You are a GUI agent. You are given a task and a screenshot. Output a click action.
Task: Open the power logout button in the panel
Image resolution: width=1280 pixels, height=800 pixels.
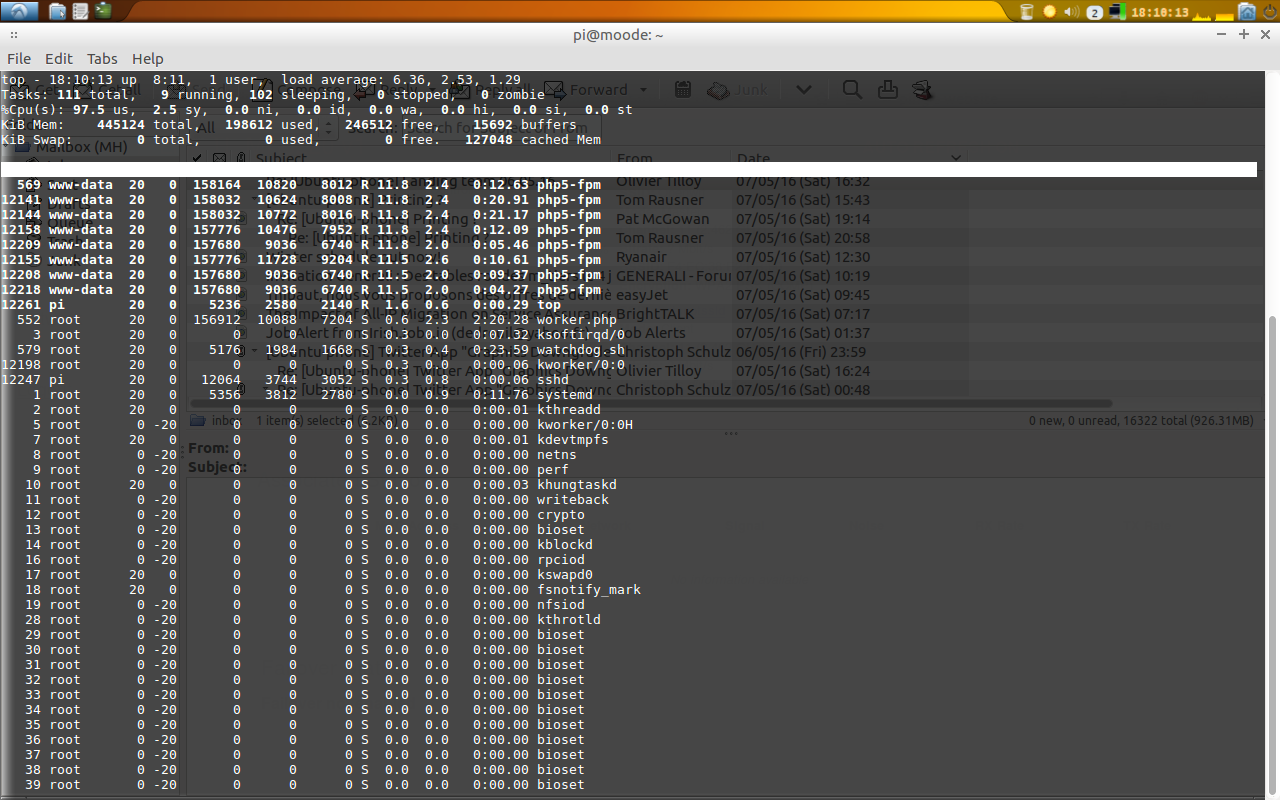(1268, 12)
